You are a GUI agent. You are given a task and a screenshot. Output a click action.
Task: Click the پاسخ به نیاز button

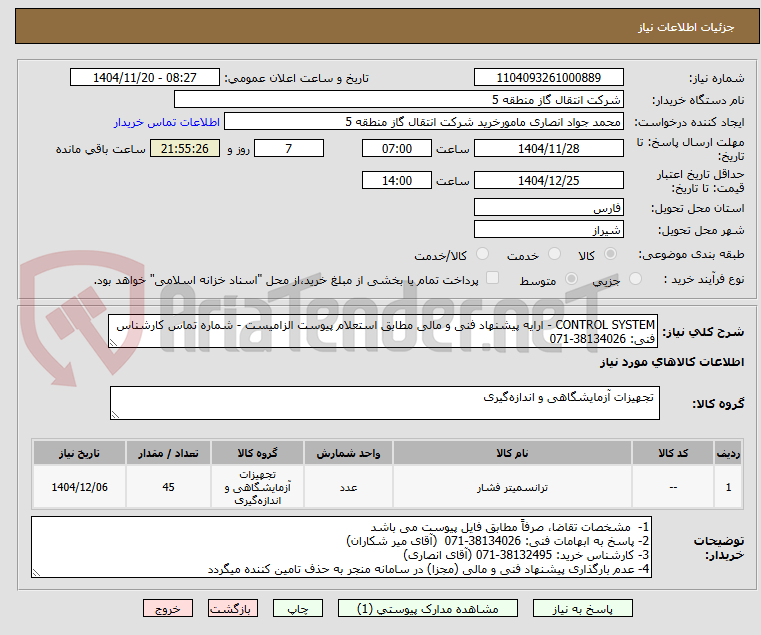pos(582,608)
